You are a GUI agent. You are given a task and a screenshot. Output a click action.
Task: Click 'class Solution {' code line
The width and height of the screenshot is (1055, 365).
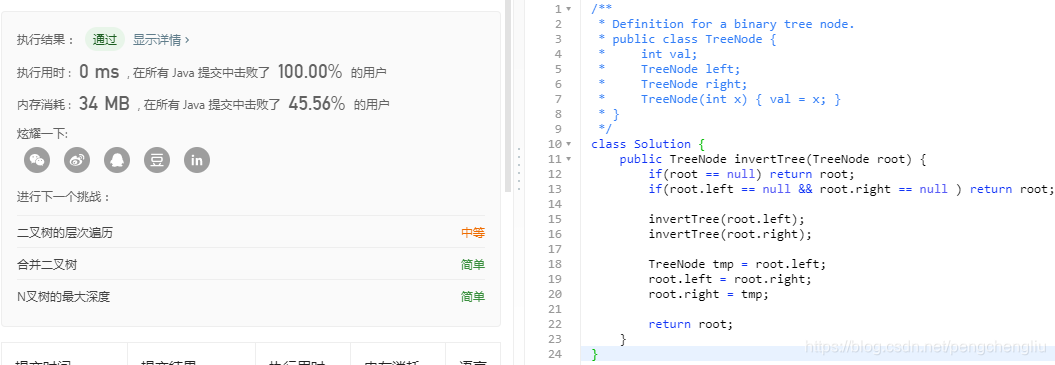coord(647,144)
